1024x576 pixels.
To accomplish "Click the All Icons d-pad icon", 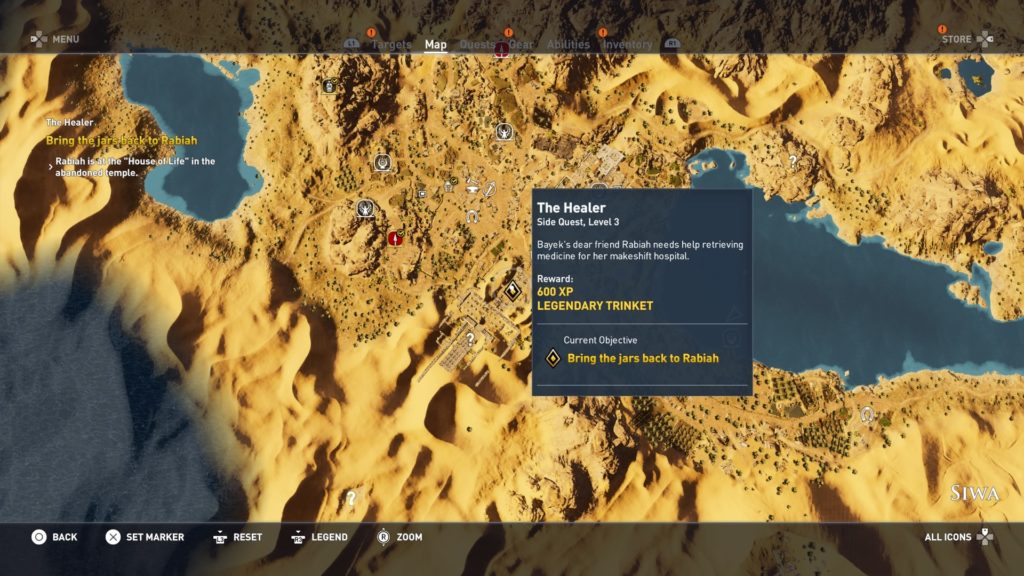I will pyautogui.click(x=985, y=537).
